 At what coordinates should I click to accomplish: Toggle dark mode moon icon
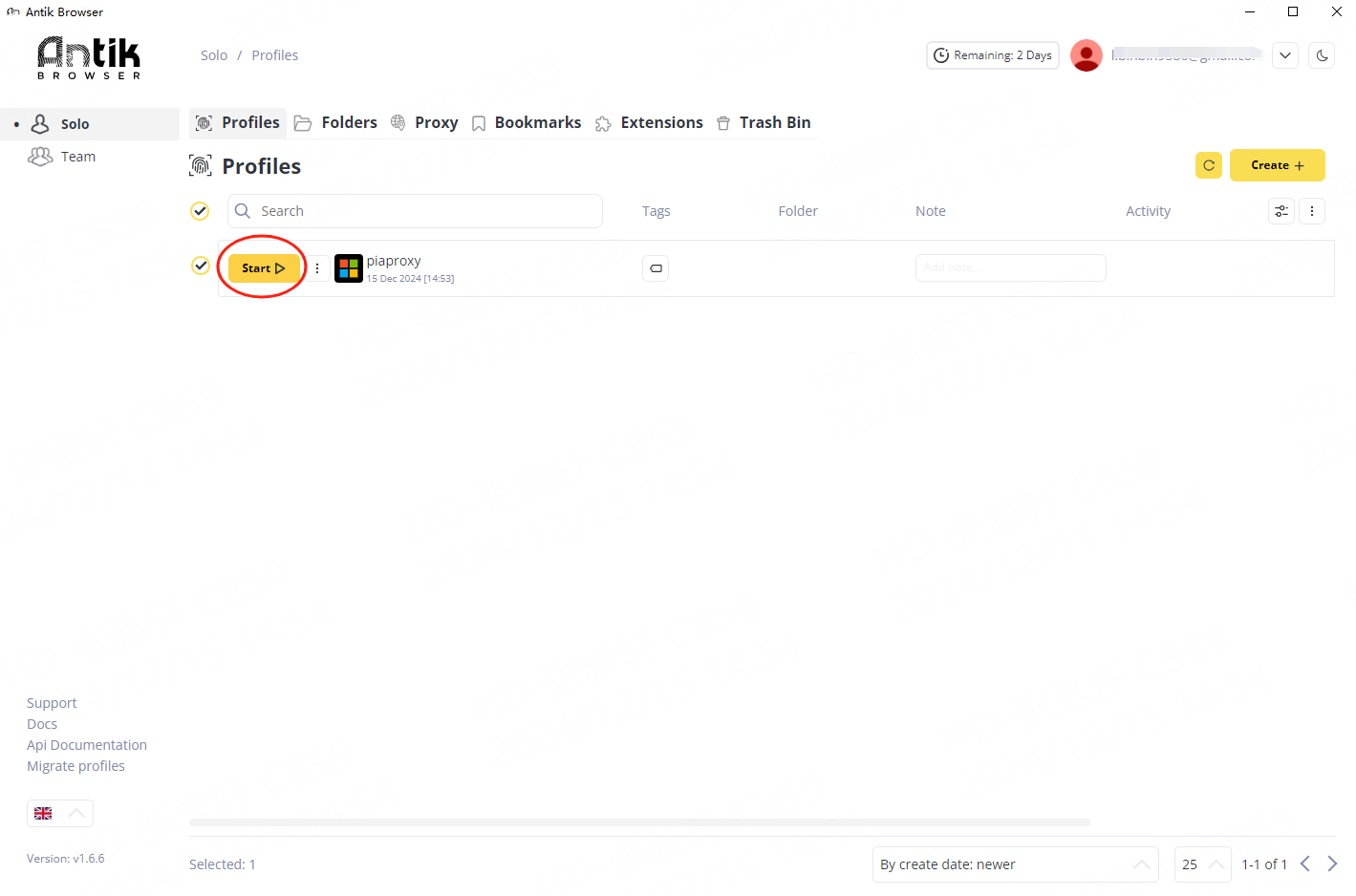[1322, 55]
